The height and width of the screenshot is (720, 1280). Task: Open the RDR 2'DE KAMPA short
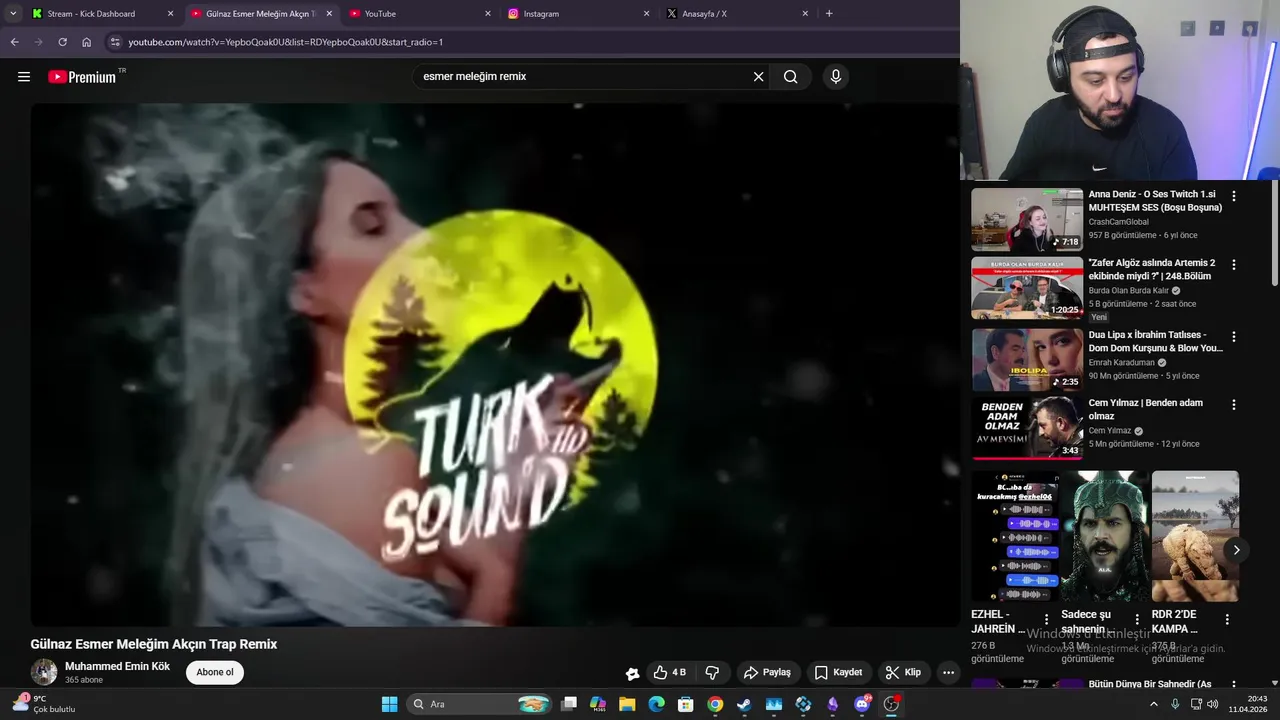(1195, 537)
